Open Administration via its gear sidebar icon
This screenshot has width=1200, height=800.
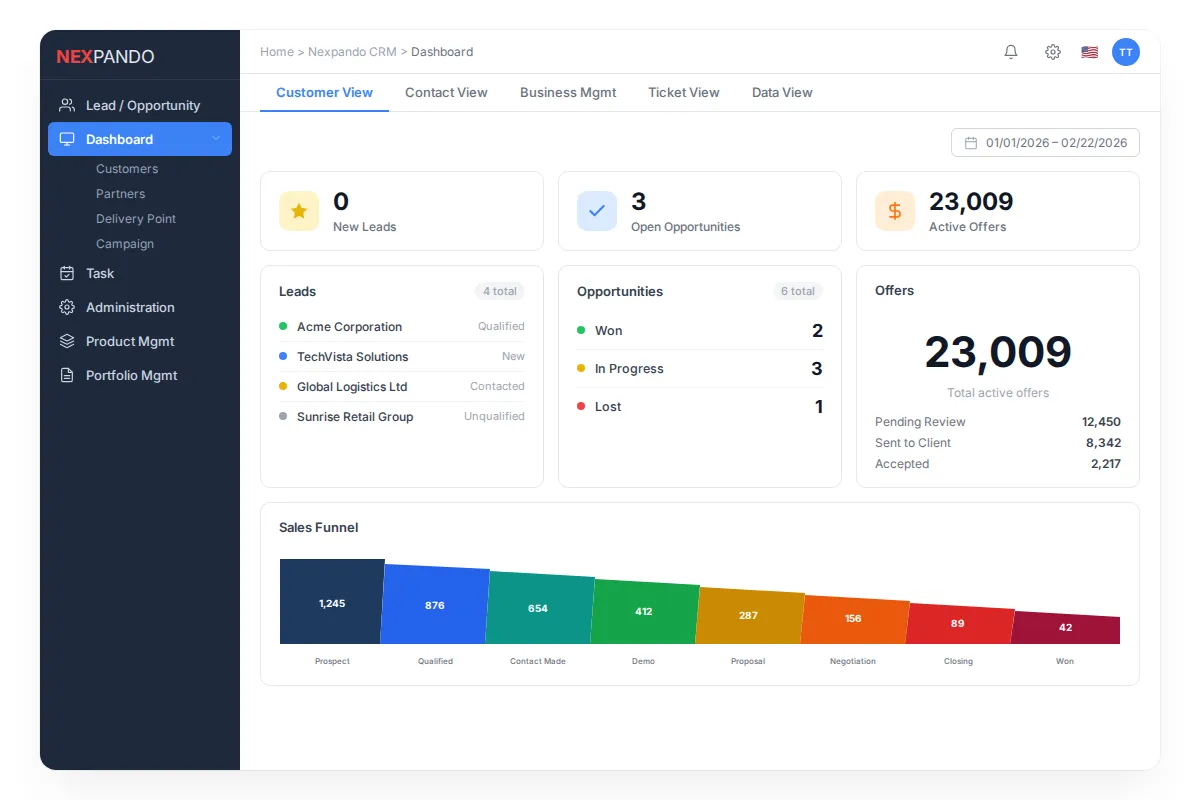point(68,307)
